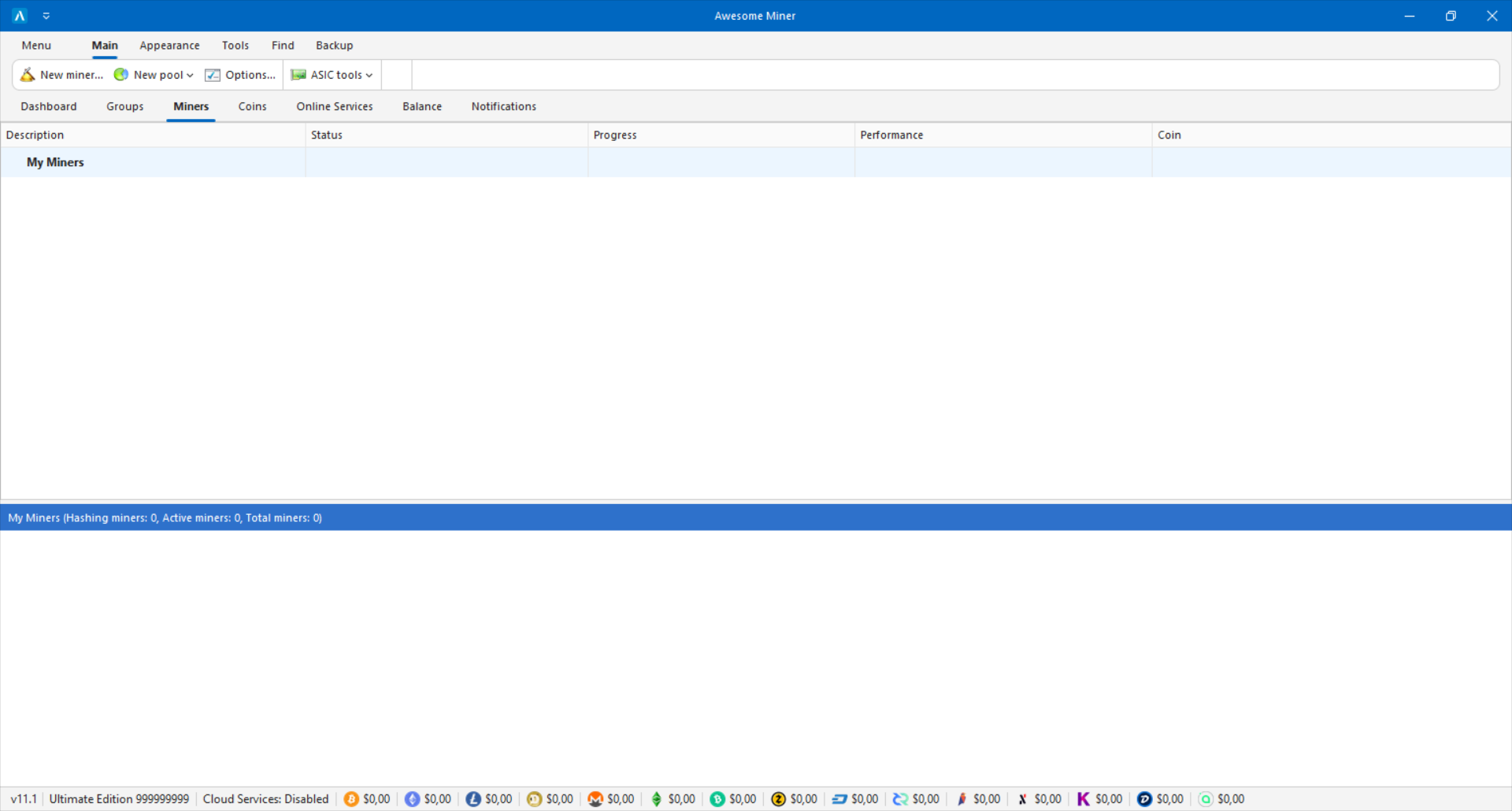Sort by the Performance column header

tap(1003, 135)
